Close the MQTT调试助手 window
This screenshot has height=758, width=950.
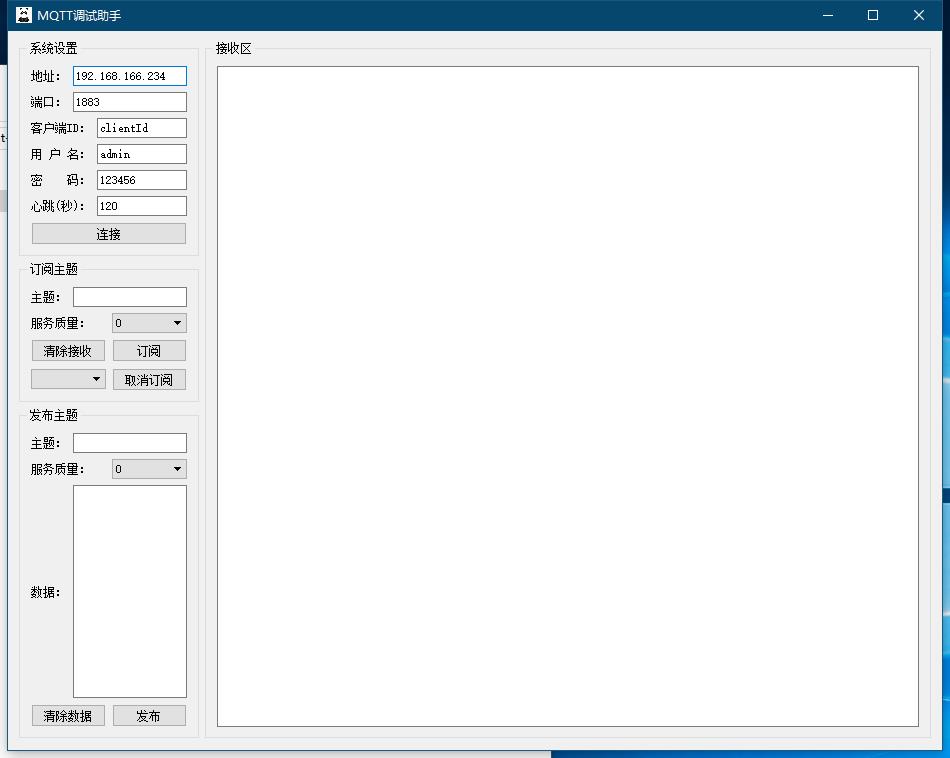coord(918,15)
